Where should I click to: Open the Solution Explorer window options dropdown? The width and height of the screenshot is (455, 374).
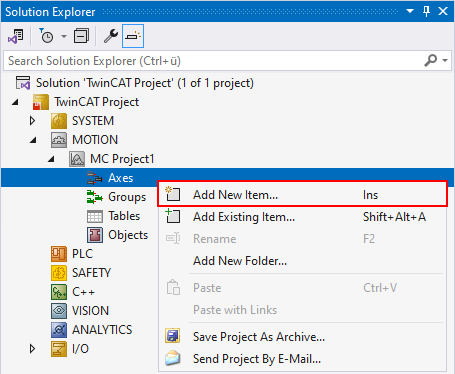410,11
